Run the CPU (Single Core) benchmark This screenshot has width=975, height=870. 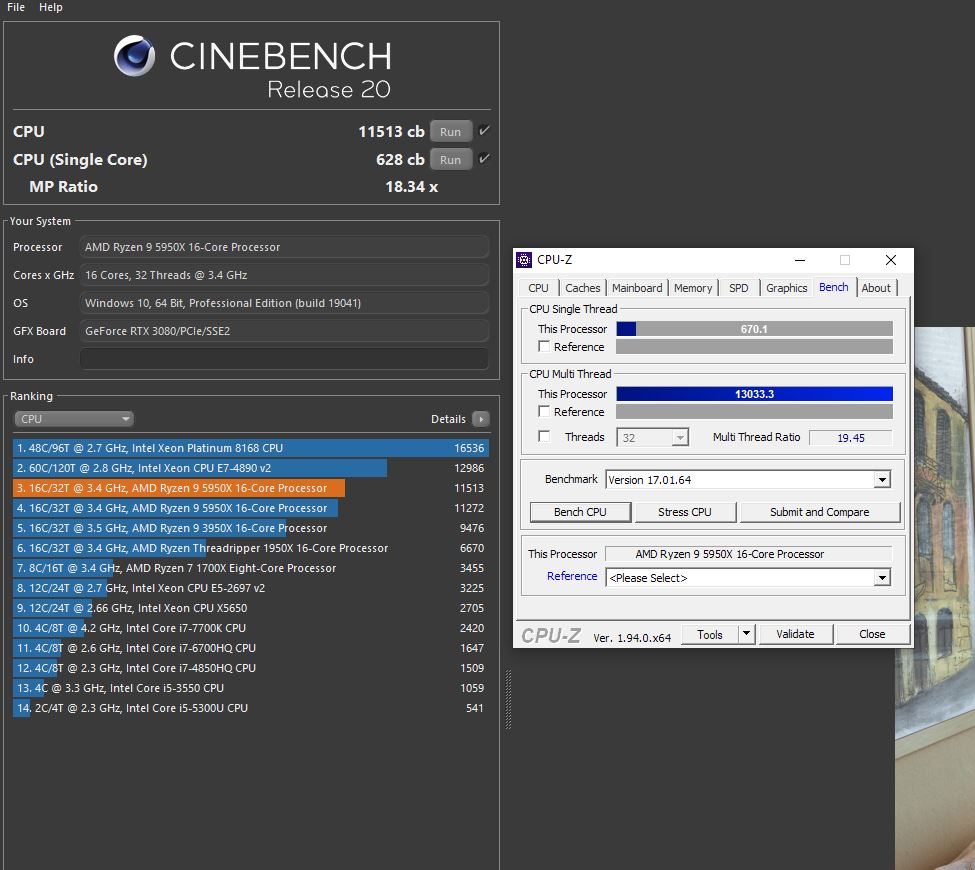click(450, 160)
